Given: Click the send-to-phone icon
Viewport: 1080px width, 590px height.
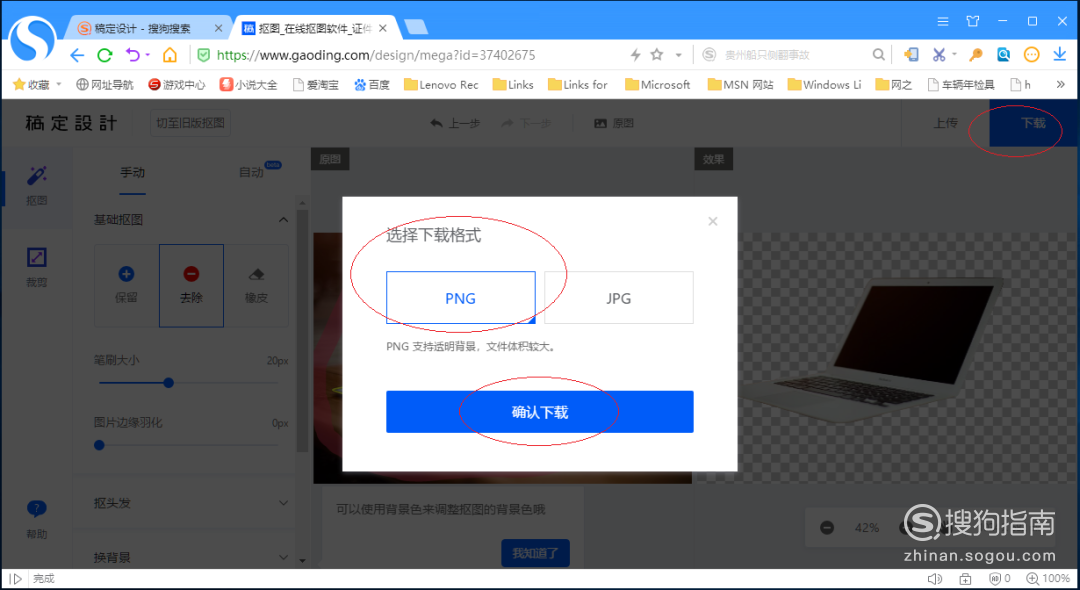Looking at the screenshot, I should point(911,55).
